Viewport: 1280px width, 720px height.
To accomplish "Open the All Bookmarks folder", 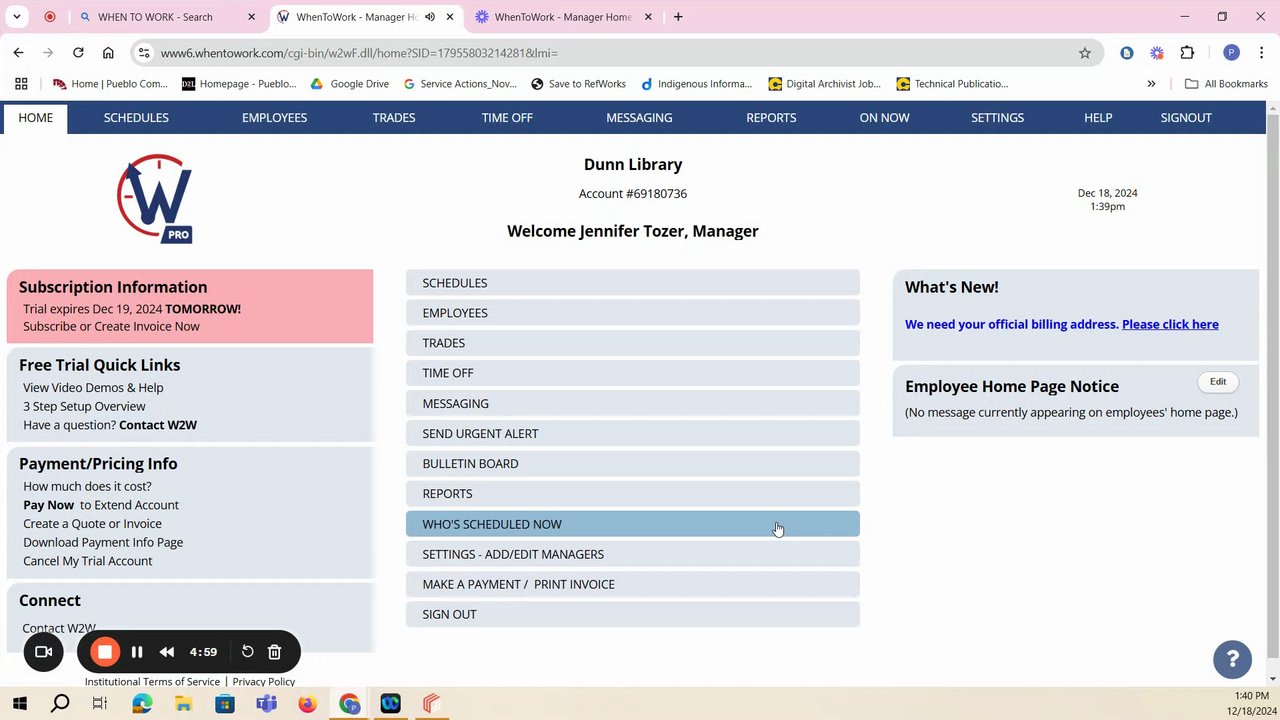I will click(x=1226, y=84).
